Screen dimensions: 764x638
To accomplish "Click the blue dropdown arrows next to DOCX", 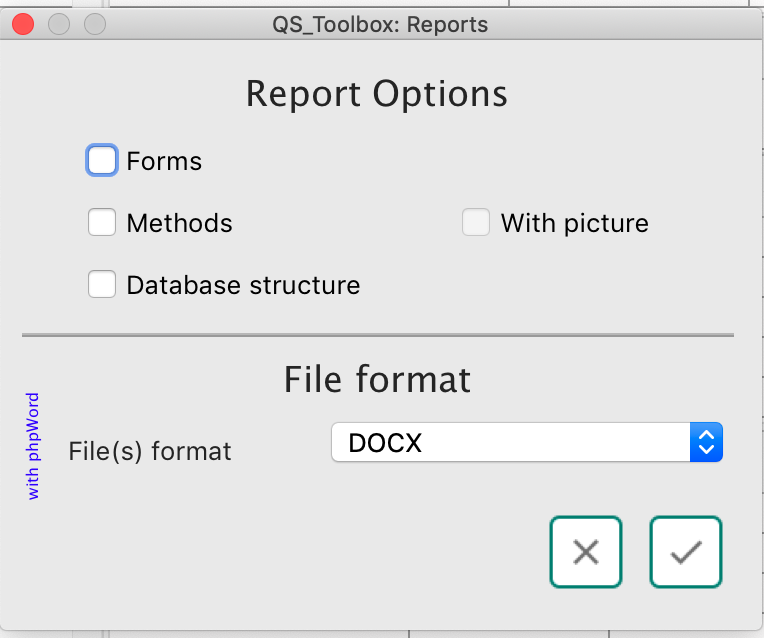I will click(x=706, y=443).
